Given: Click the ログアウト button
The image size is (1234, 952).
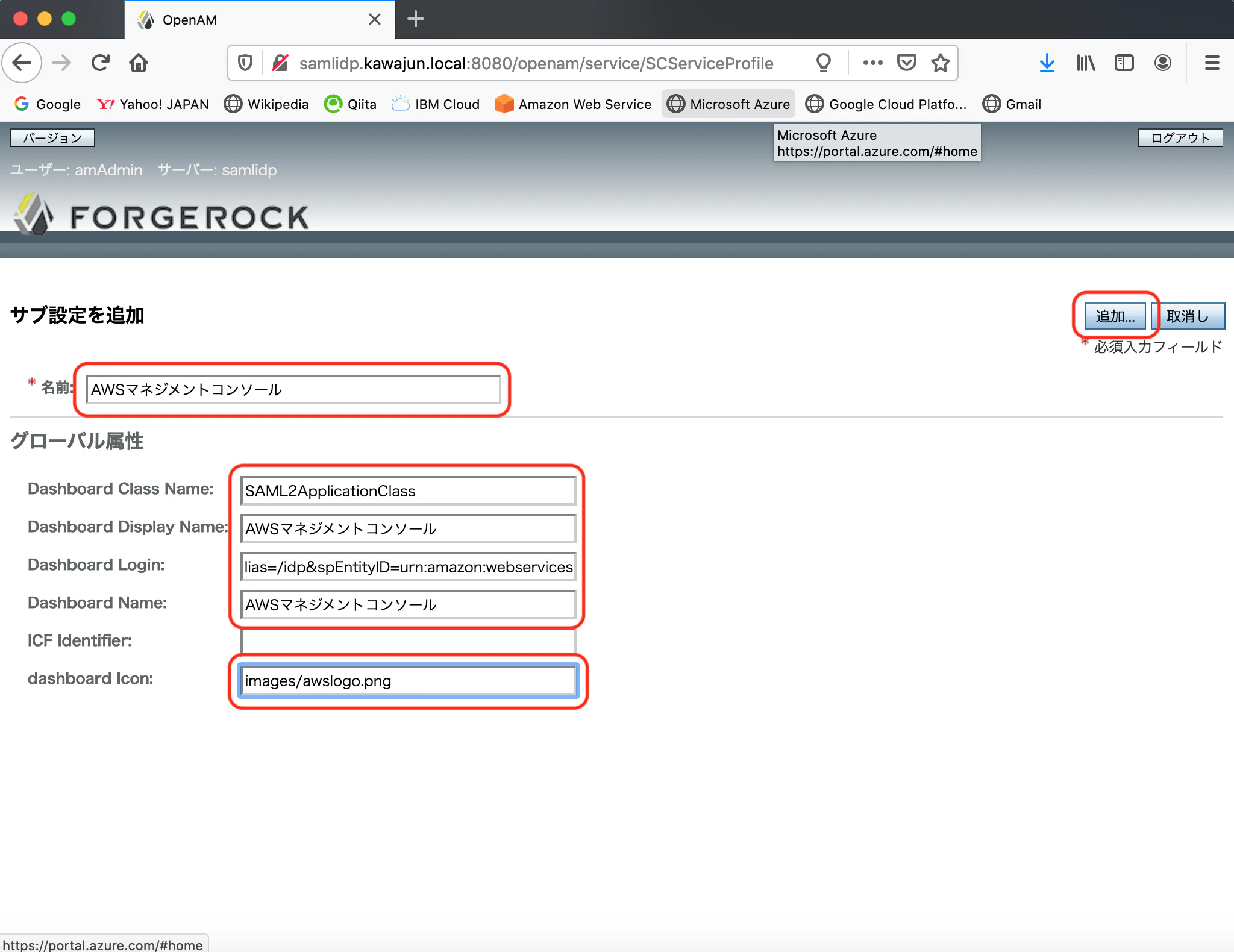Looking at the screenshot, I should [x=1180, y=137].
